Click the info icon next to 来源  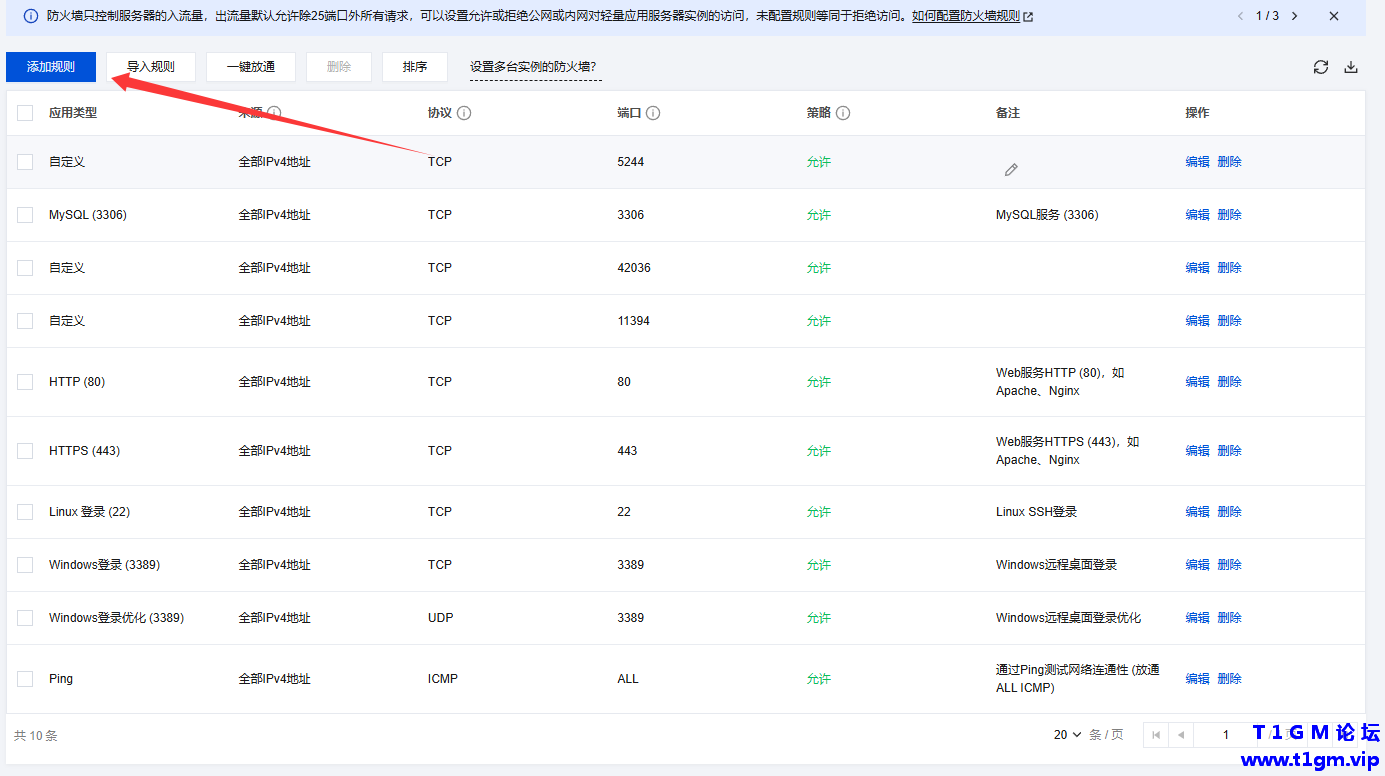[x=274, y=113]
